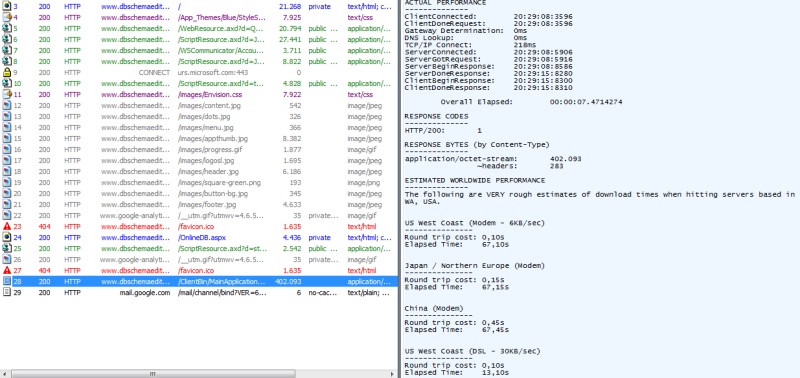Click the image icon of progress.gif session 16
The height and width of the screenshot is (378, 800).
[7, 149]
